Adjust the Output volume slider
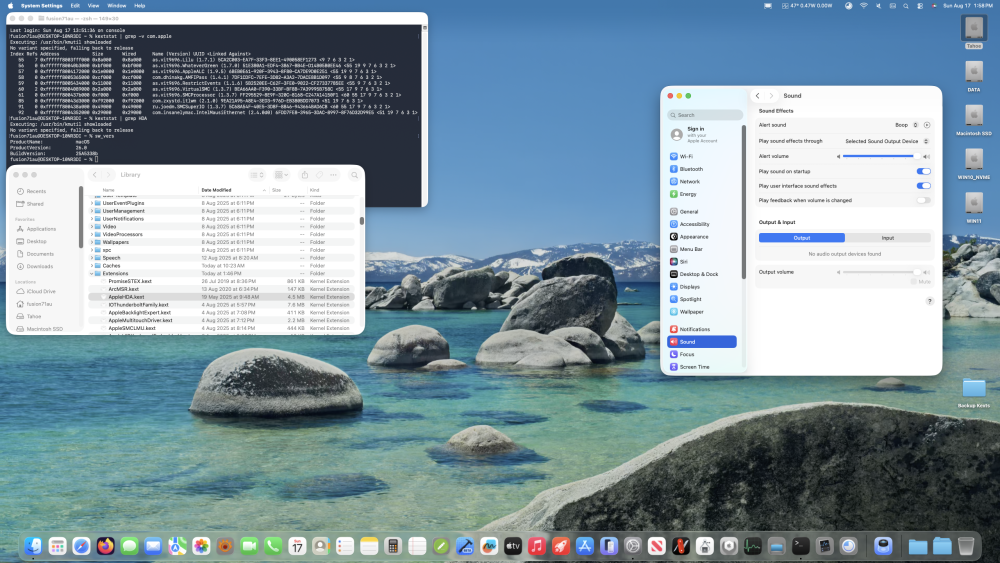 coord(881,272)
